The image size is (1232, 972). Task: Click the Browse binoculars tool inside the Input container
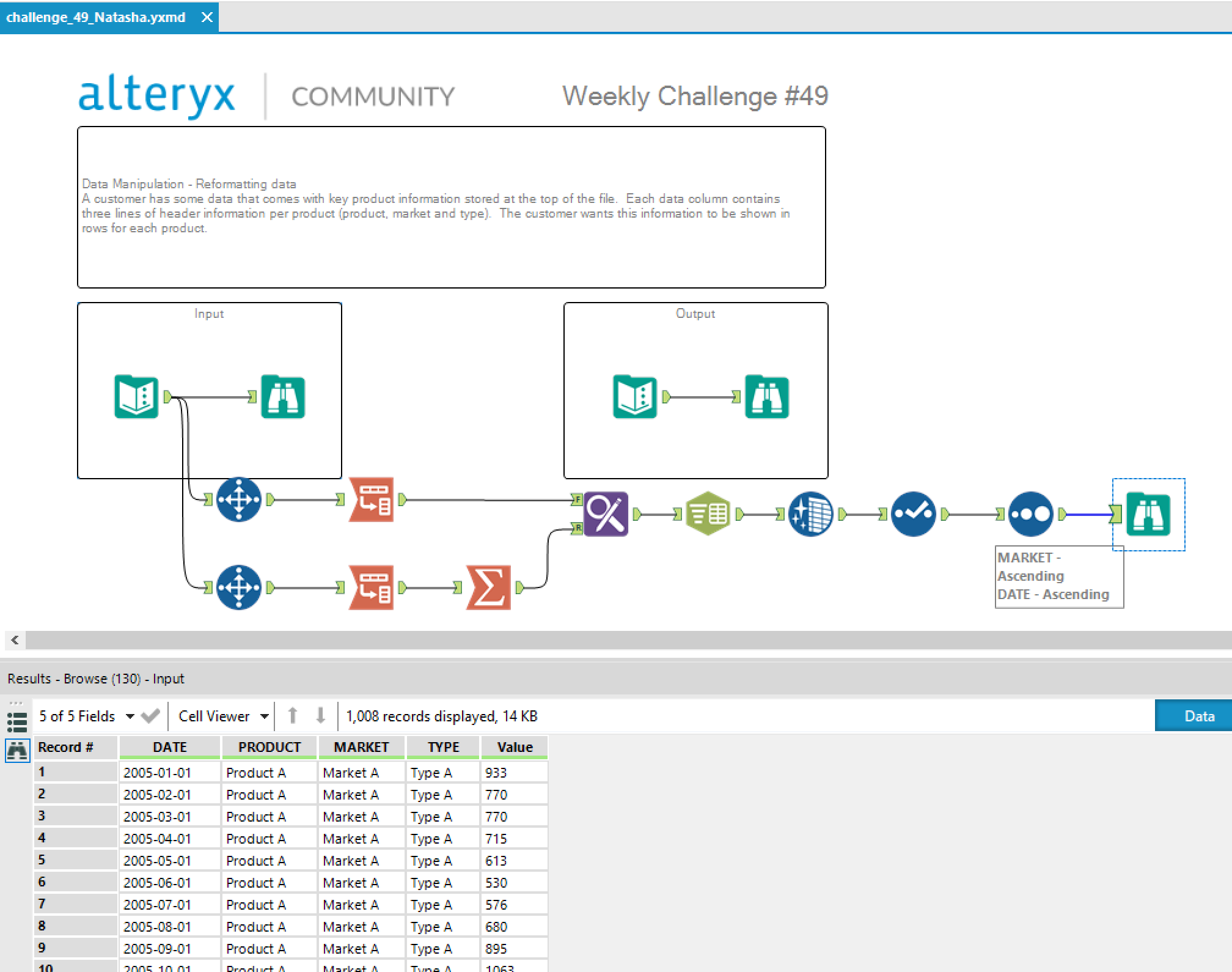[283, 396]
